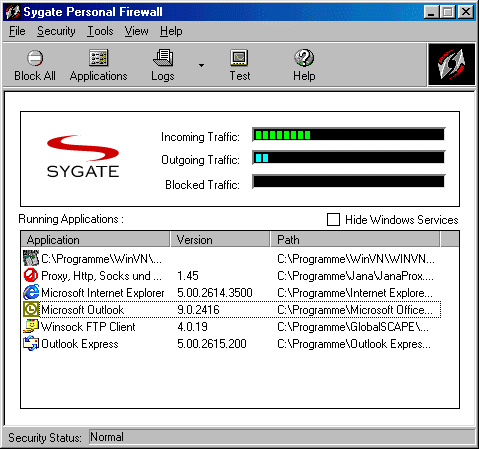Click version 1.45 cell
Viewport: 479px width, 449px height.
pos(188,276)
